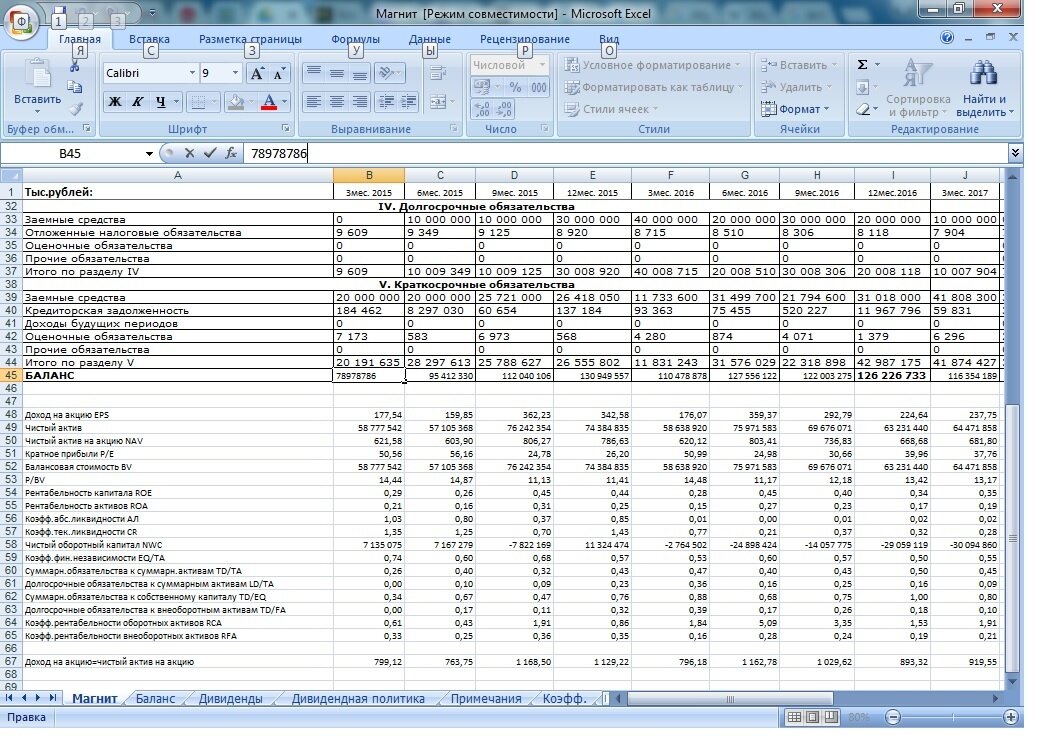Click the AutoSum sigma icon
The height and width of the screenshot is (744, 1040).
point(862,65)
